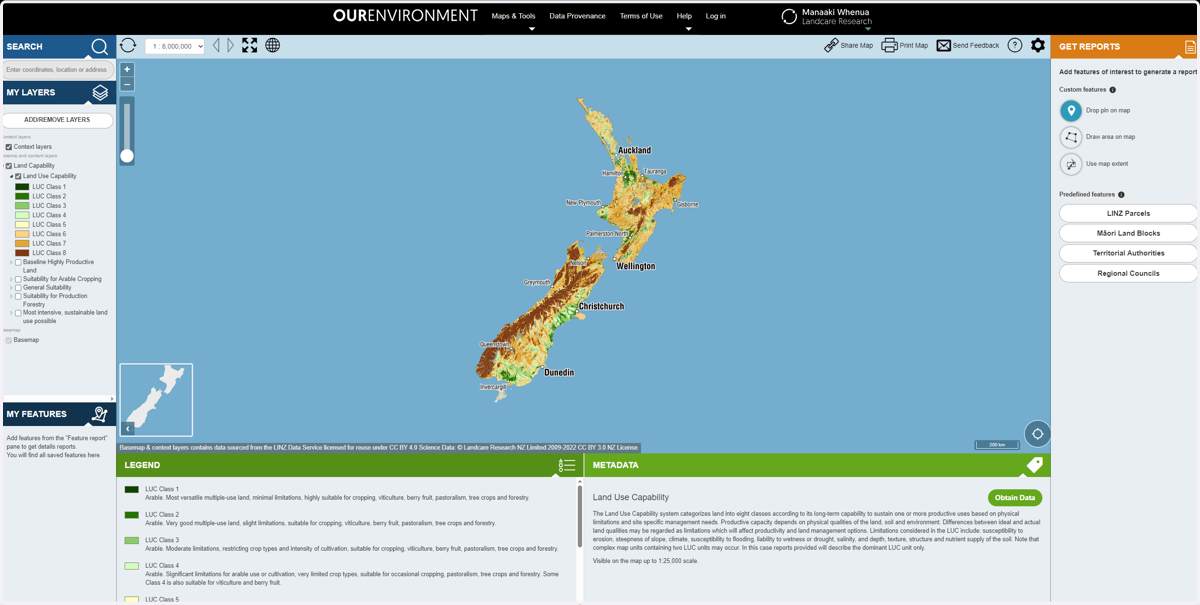Refresh the map with the reload icon
The height and width of the screenshot is (605, 1200).
click(x=128, y=45)
